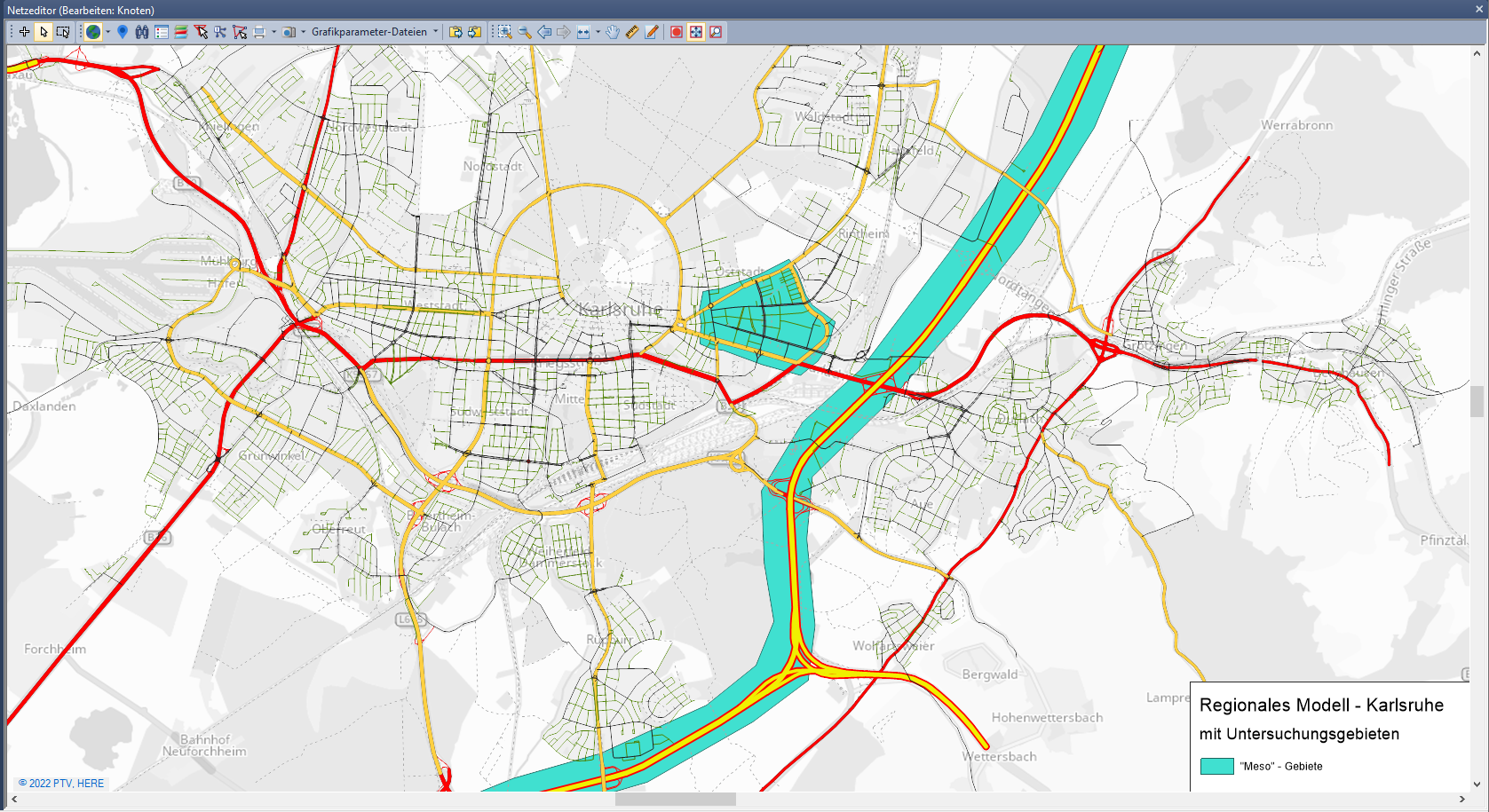Viewport: 1489px width, 812px height.
Task: Click the turquoise Meso-Gebiete legend swatch
Action: (1216, 767)
